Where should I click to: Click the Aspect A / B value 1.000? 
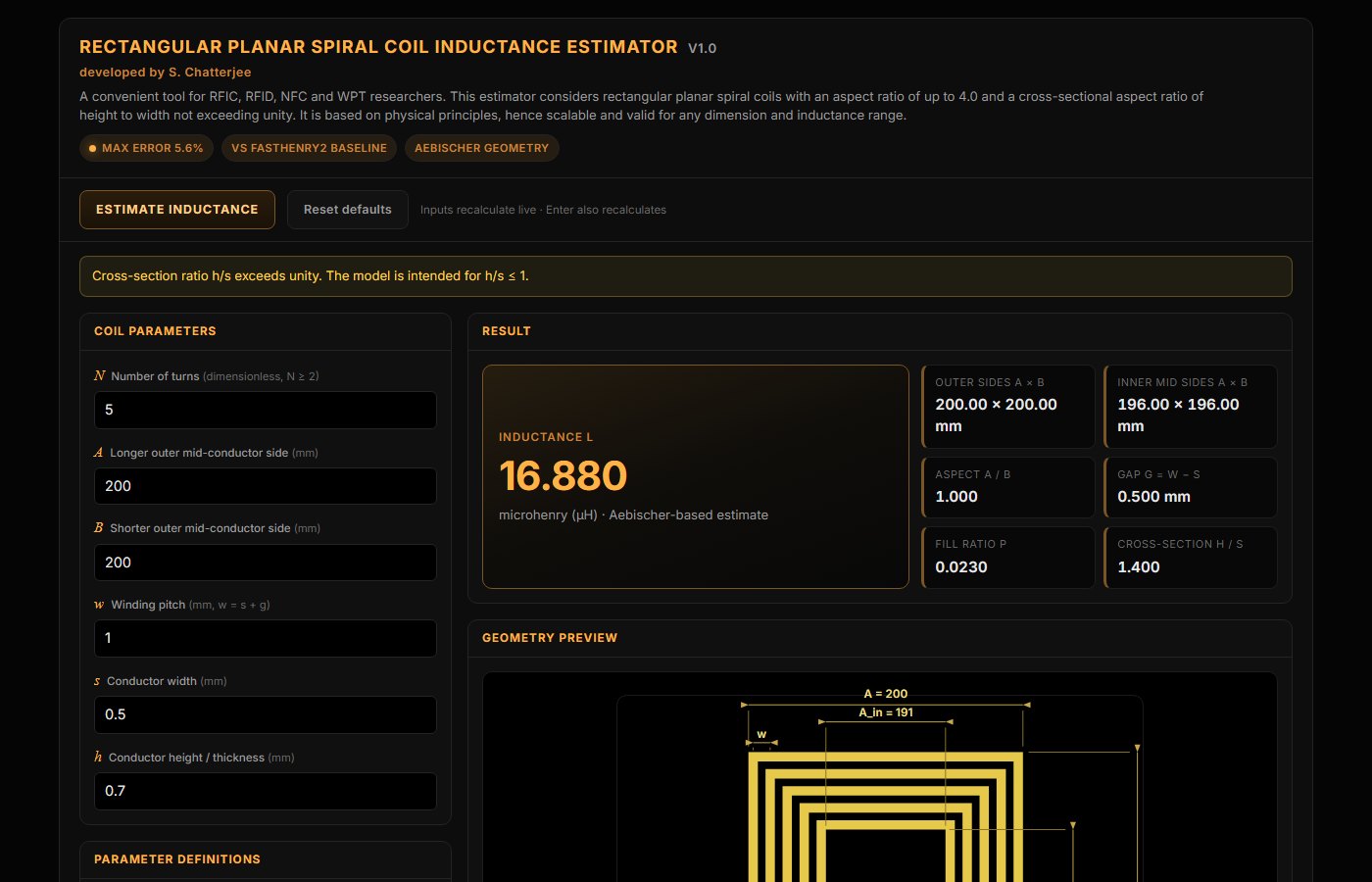956,497
